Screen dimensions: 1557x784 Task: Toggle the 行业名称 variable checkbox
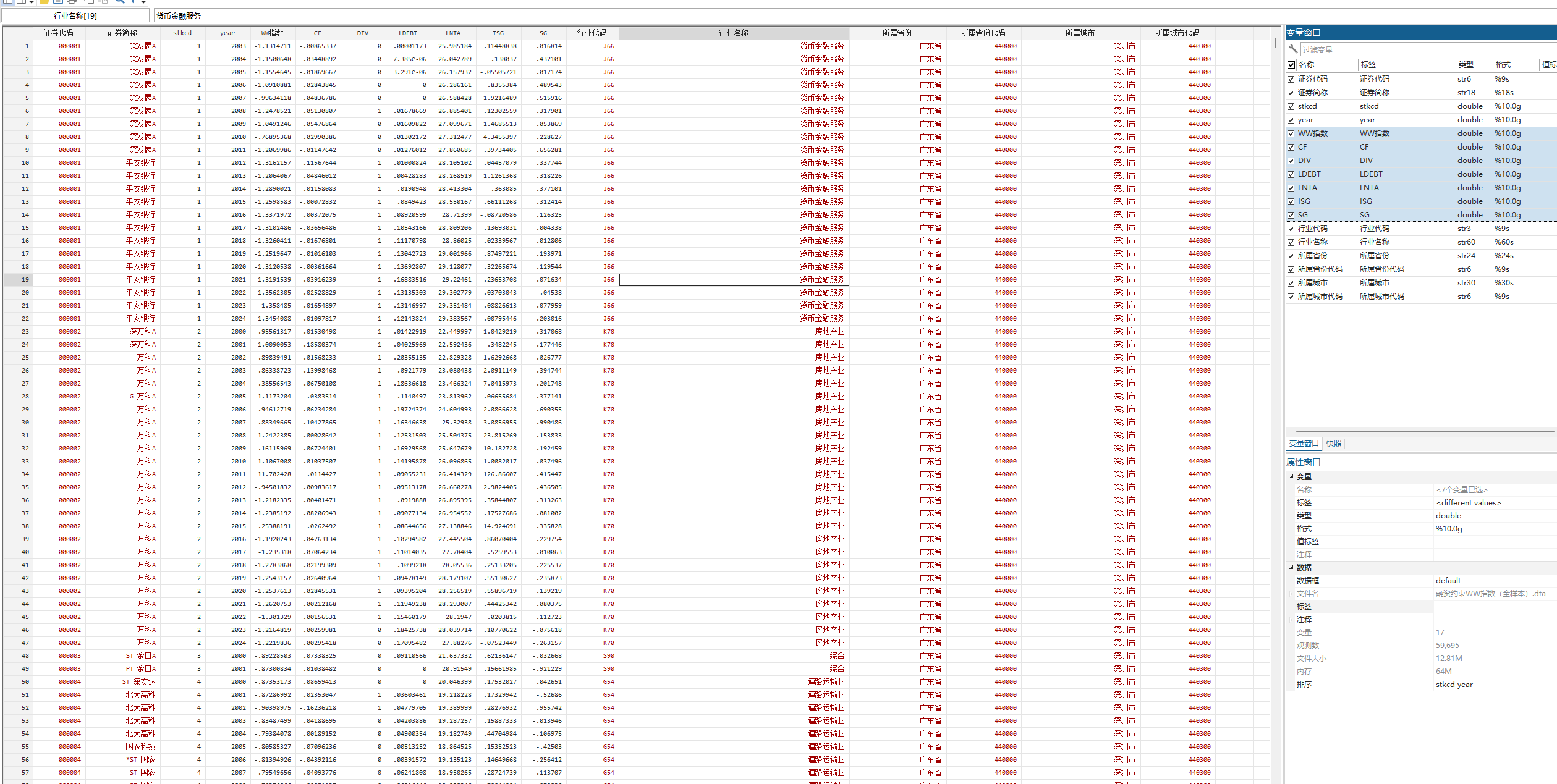(1291, 242)
